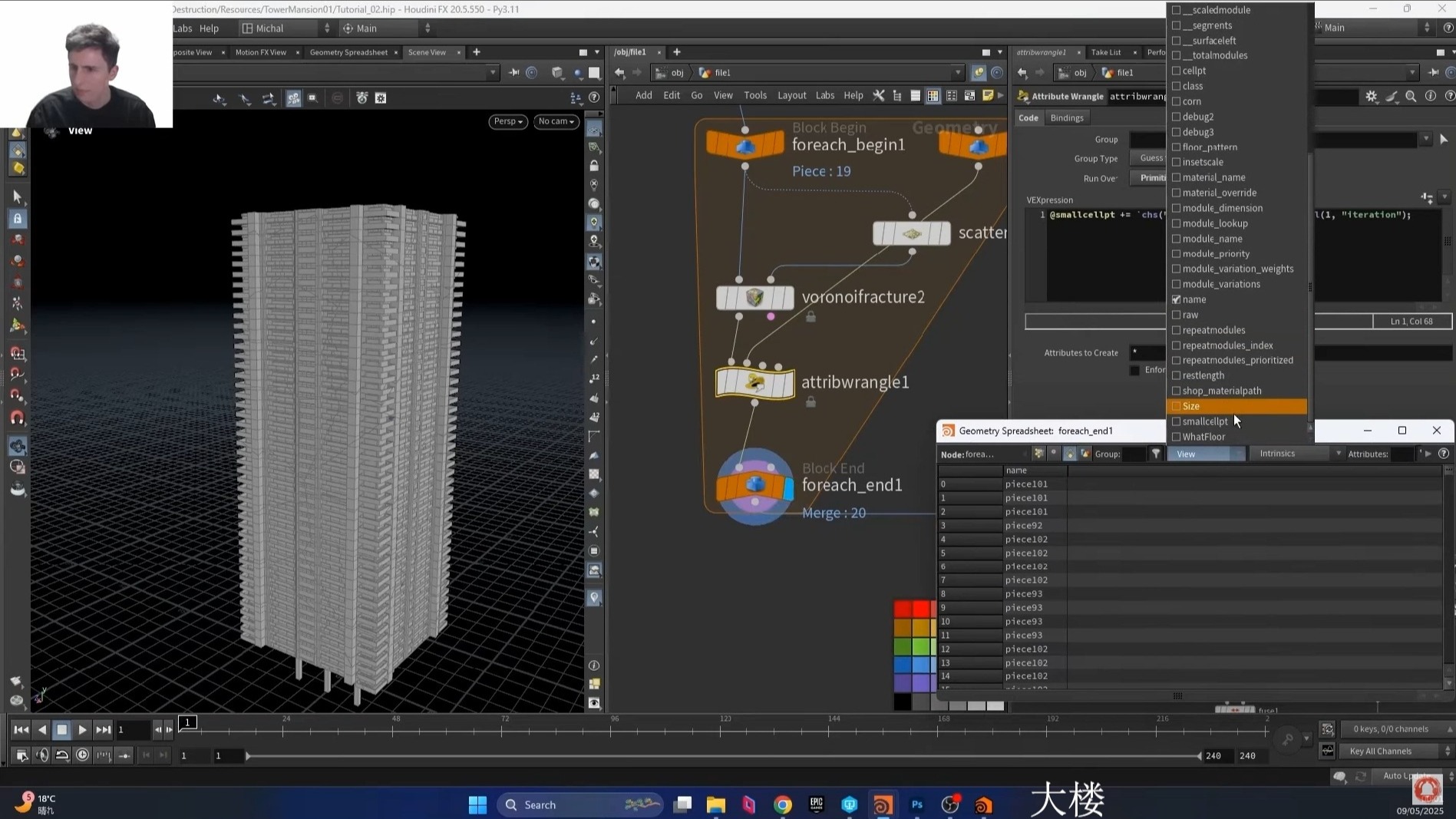Check the module_name attribute
This screenshot has height=819, width=1456.
click(1176, 239)
